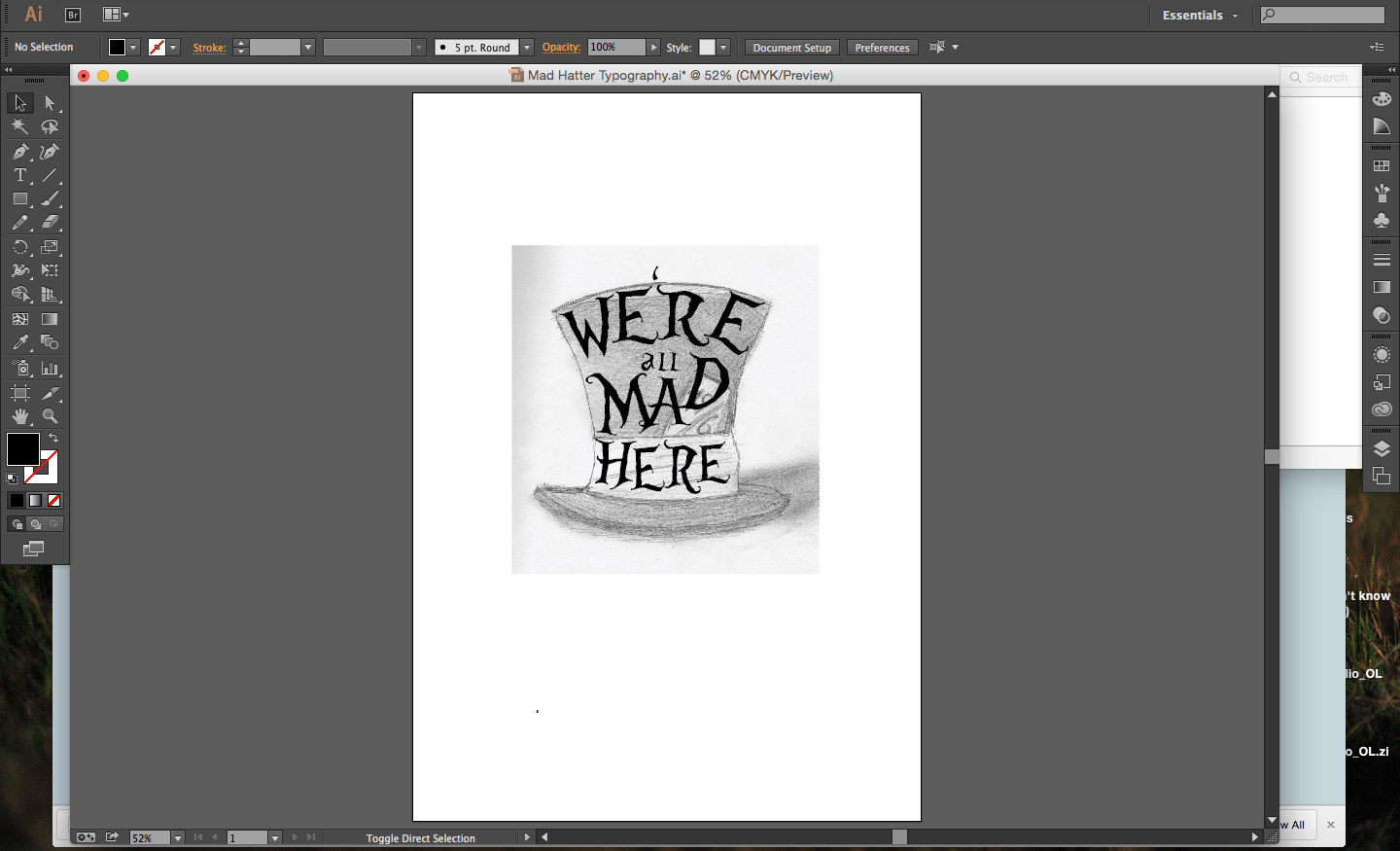Open the Stroke panel link
This screenshot has height=851, width=1400.
(209, 48)
